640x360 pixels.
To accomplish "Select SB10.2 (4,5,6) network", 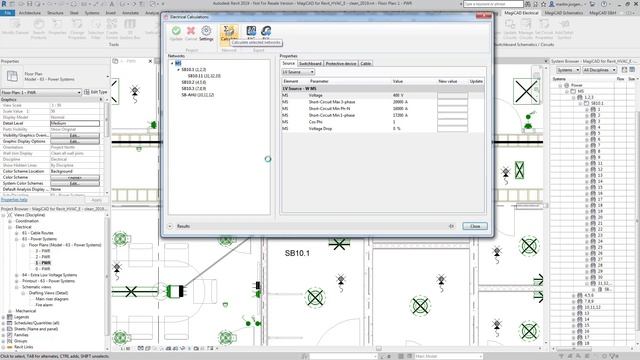I will (x=194, y=82).
